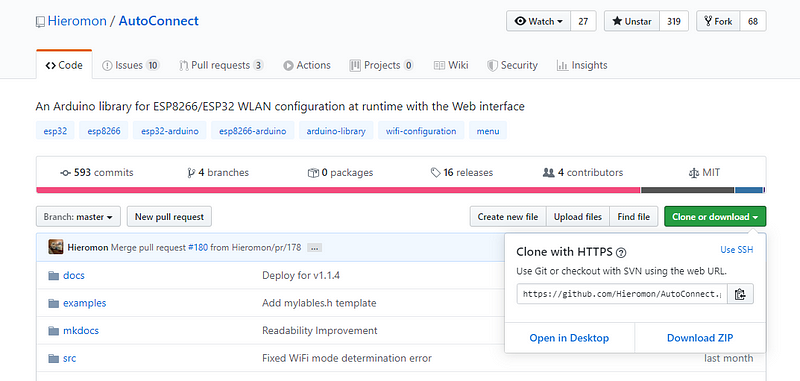Open the Watch notifications dropdown
The height and width of the screenshot is (381, 800).
pos(538,21)
